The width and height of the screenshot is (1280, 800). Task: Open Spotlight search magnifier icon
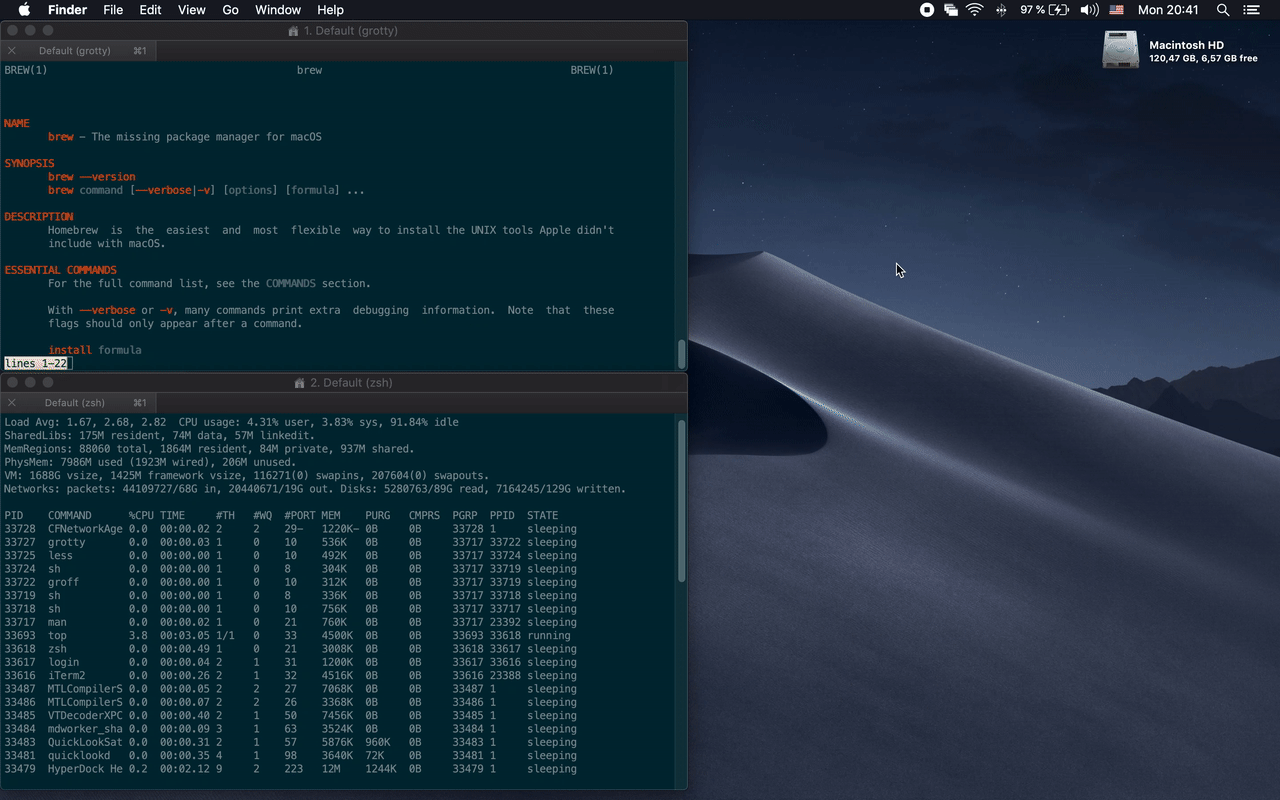pos(1222,10)
